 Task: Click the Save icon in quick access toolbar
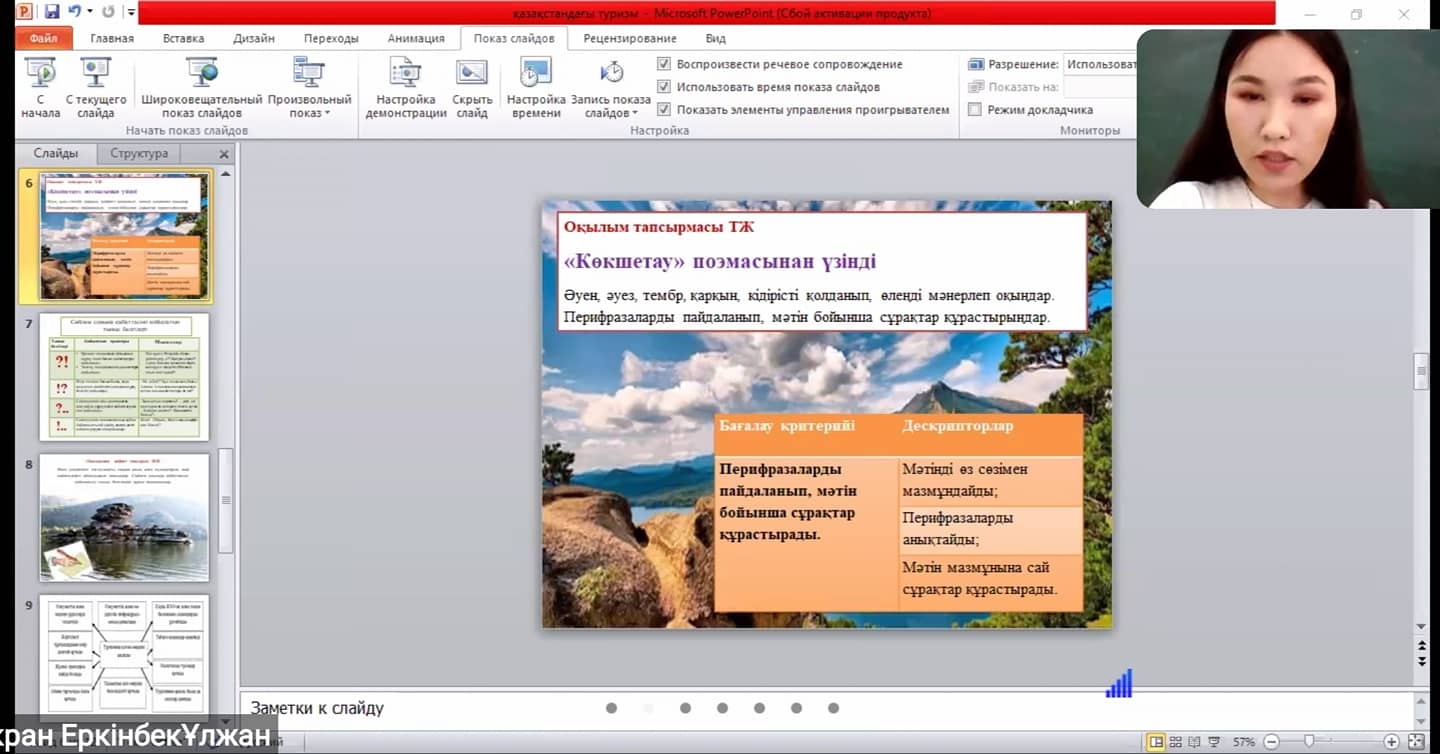(52, 12)
